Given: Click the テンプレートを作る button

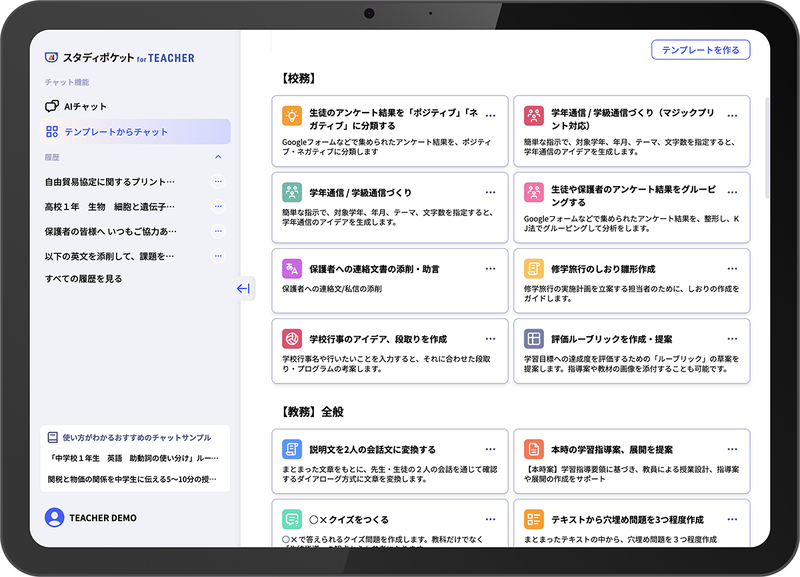Looking at the screenshot, I should pyautogui.click(x=703, y=49).
